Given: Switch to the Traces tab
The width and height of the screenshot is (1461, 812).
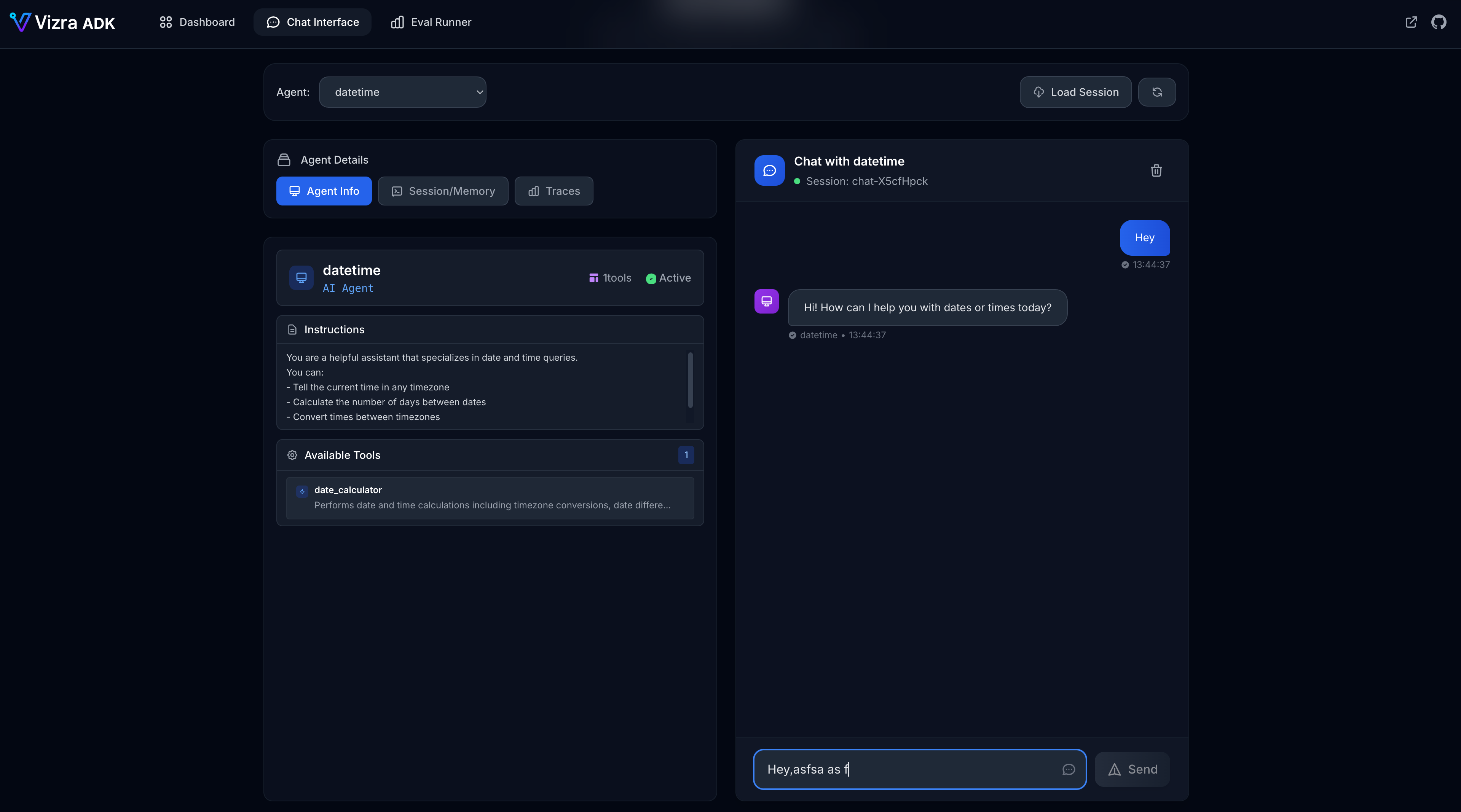Looking at the screenshot, I should [x=553, y=191].
